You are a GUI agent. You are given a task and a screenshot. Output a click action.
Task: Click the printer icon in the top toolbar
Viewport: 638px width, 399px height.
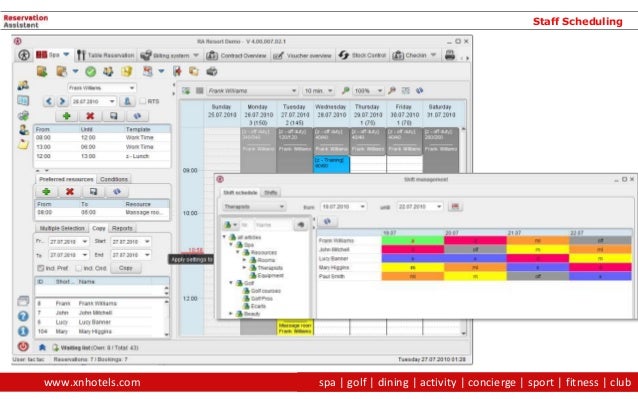(450, 55)
